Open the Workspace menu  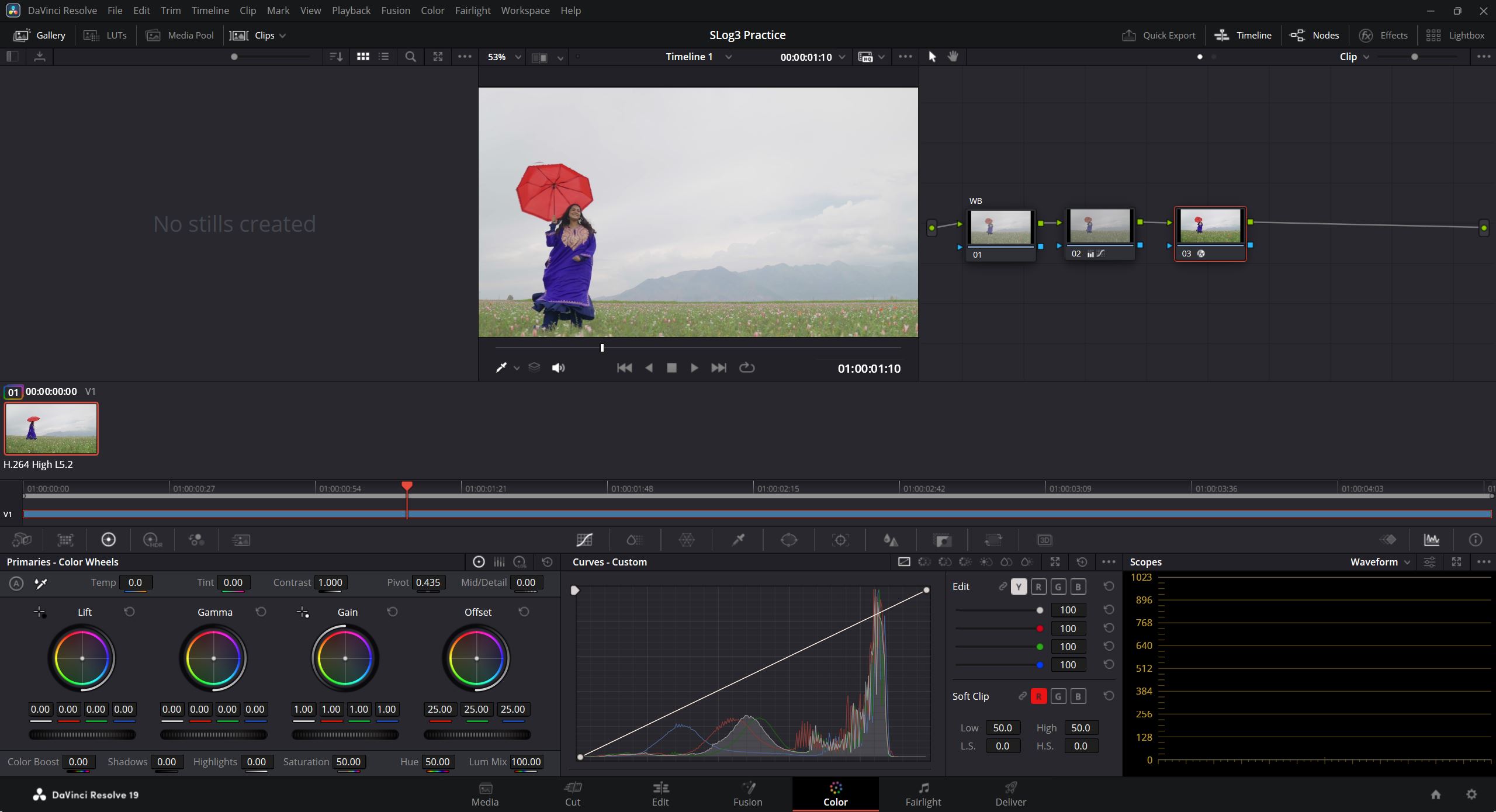[525, 11]
